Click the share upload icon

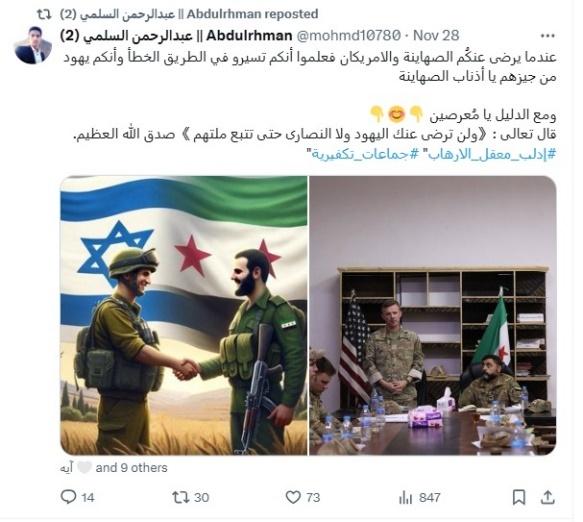pos(547,497)
